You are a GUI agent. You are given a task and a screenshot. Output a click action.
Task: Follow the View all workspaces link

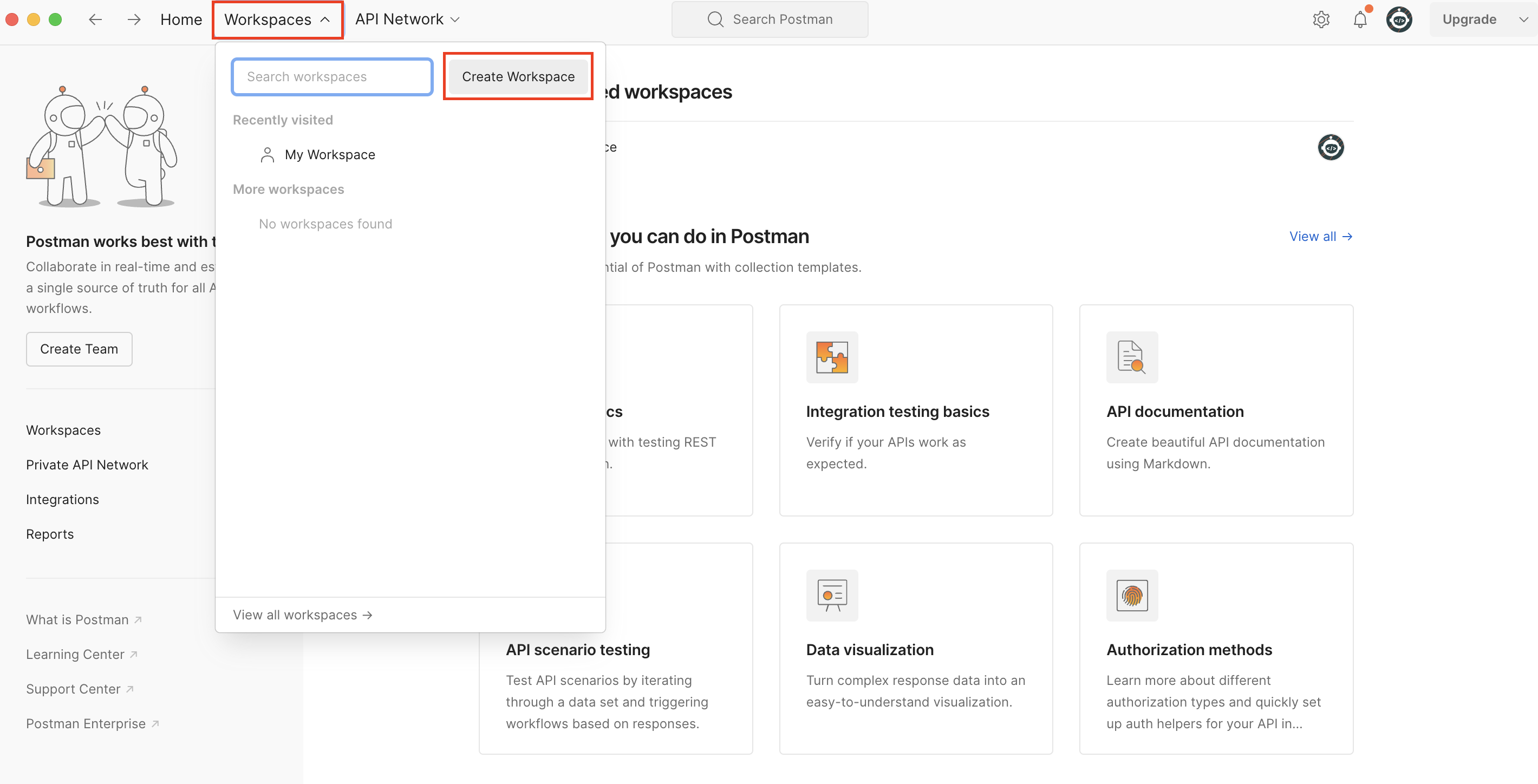coord(303,615)
